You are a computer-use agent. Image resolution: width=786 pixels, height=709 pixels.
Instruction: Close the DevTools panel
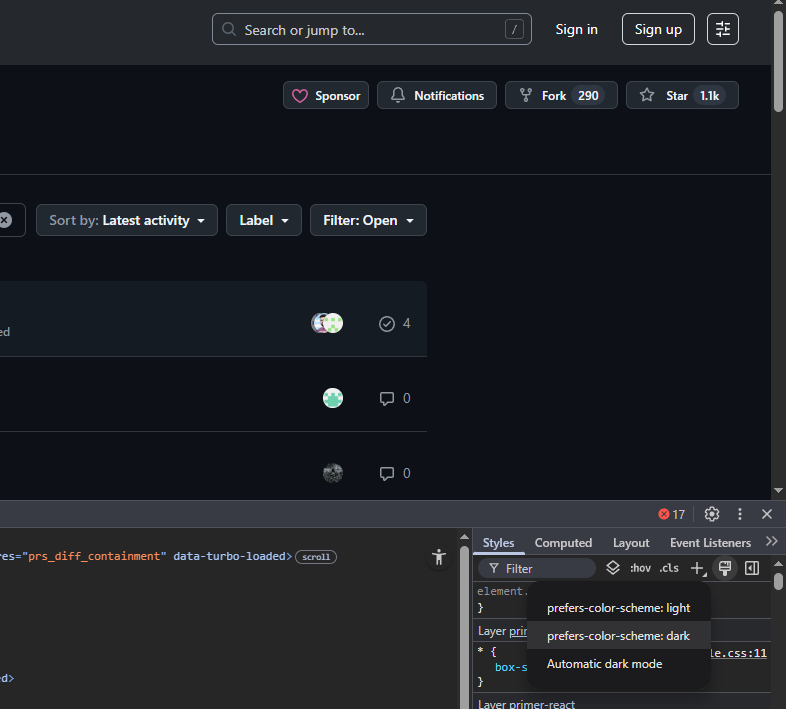[x=766, y=514]
